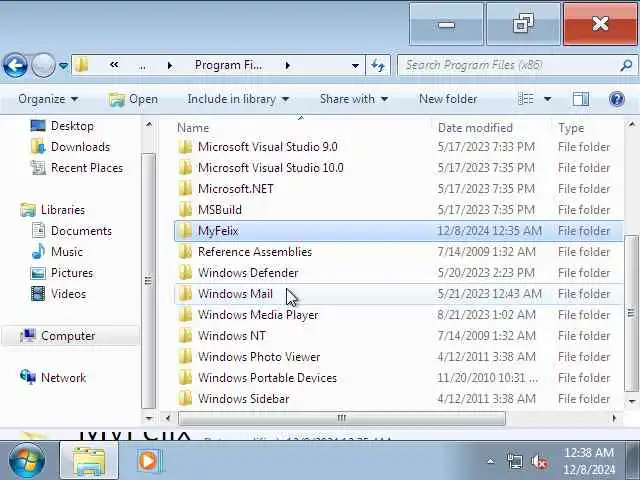Change your view icon button
Viewport: 640px width, 480px height.
pos(525,99)
